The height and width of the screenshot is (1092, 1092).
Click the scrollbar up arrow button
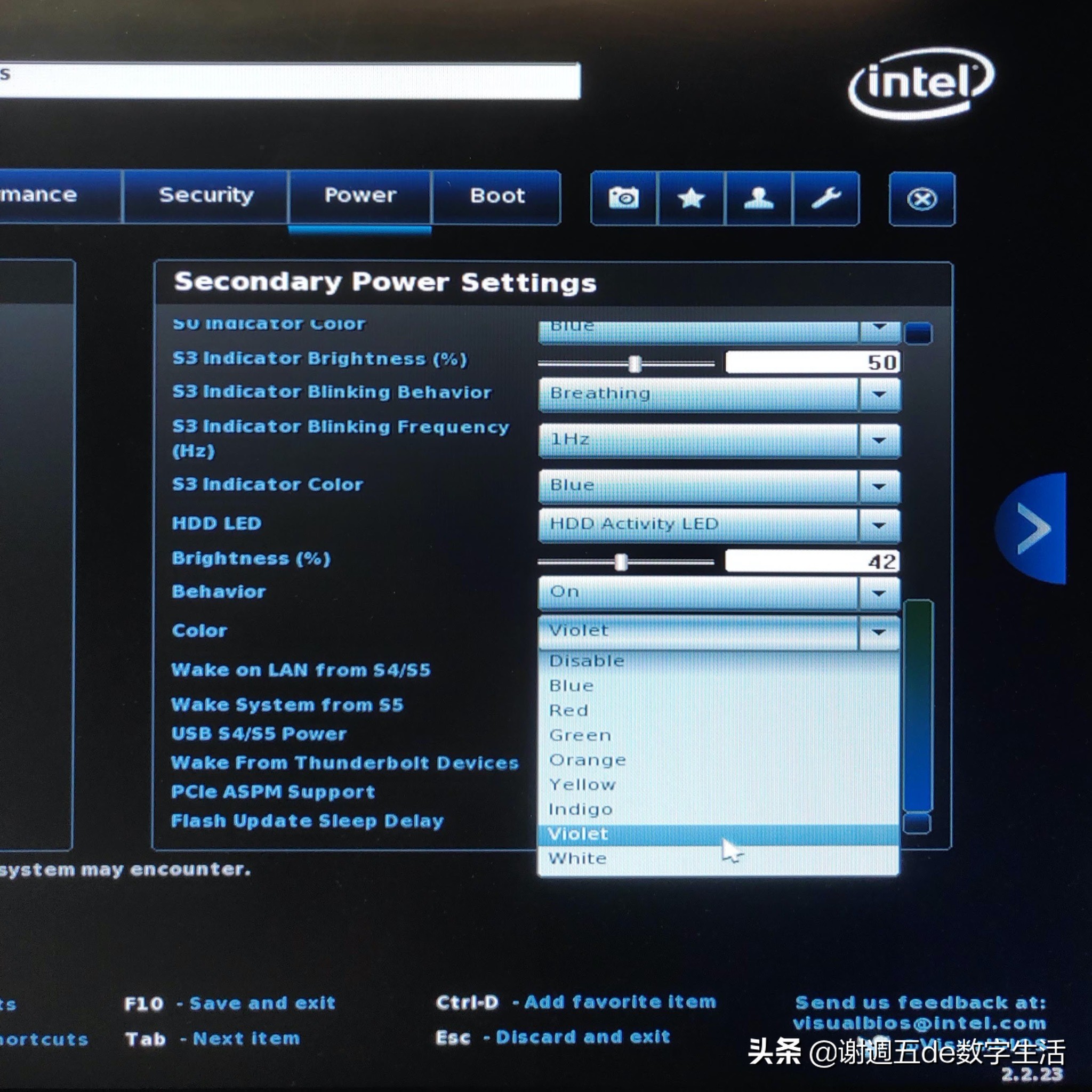918,332
